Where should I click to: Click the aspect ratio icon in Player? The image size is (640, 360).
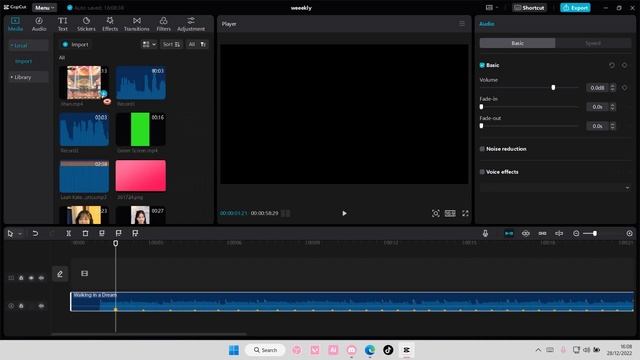click(x=450, y=213)
